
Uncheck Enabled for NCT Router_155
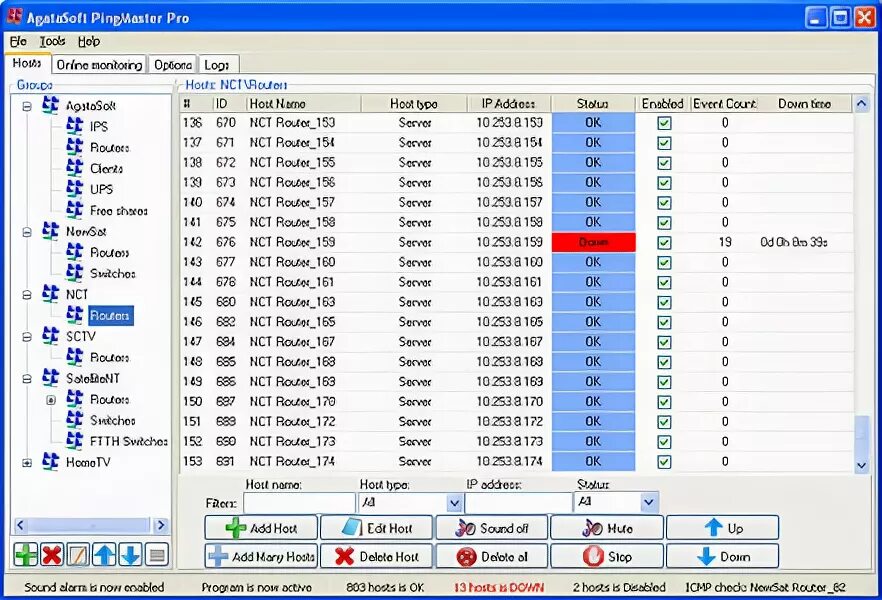664,163
